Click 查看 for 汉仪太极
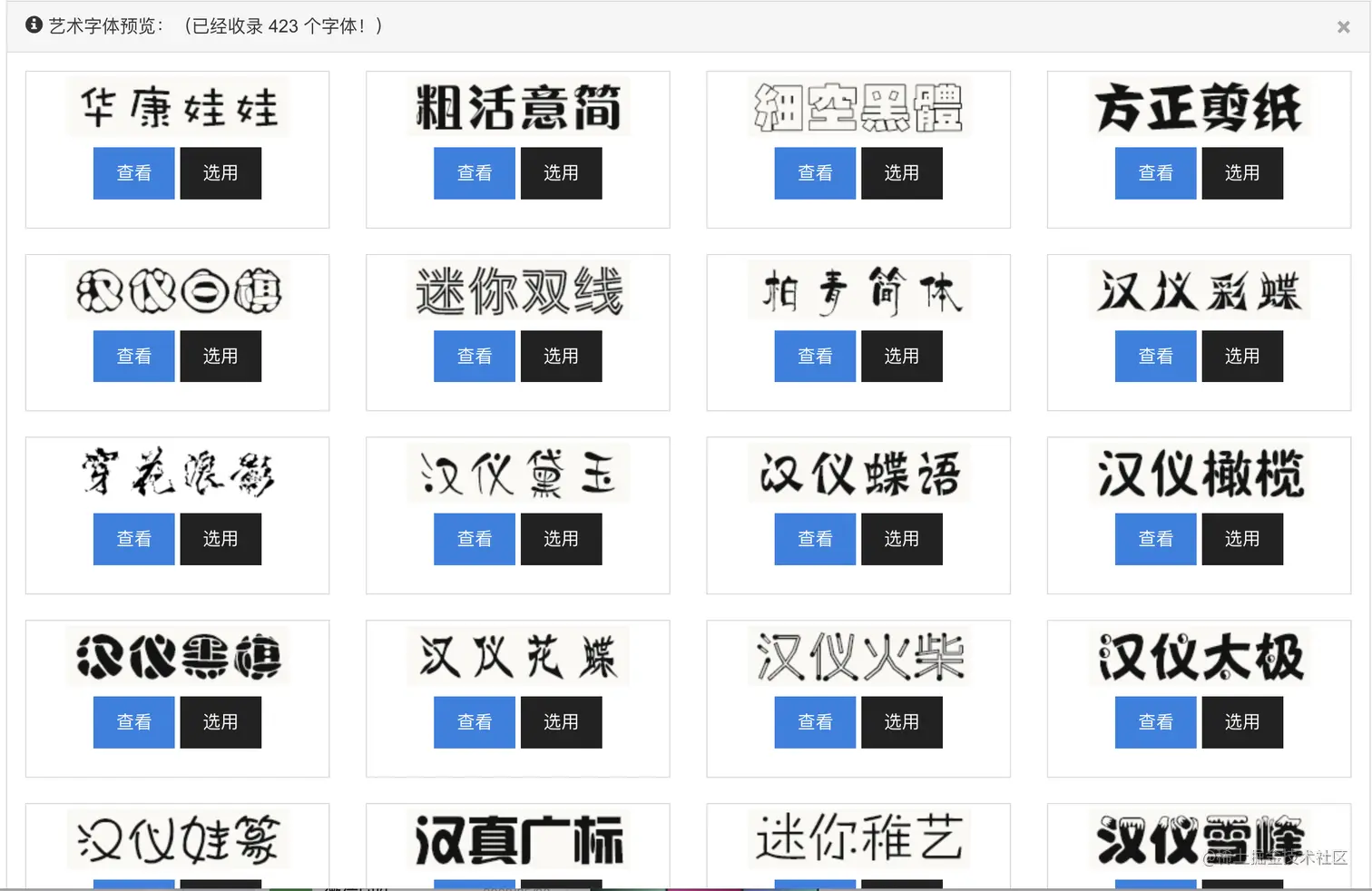 pos(1156,722)
